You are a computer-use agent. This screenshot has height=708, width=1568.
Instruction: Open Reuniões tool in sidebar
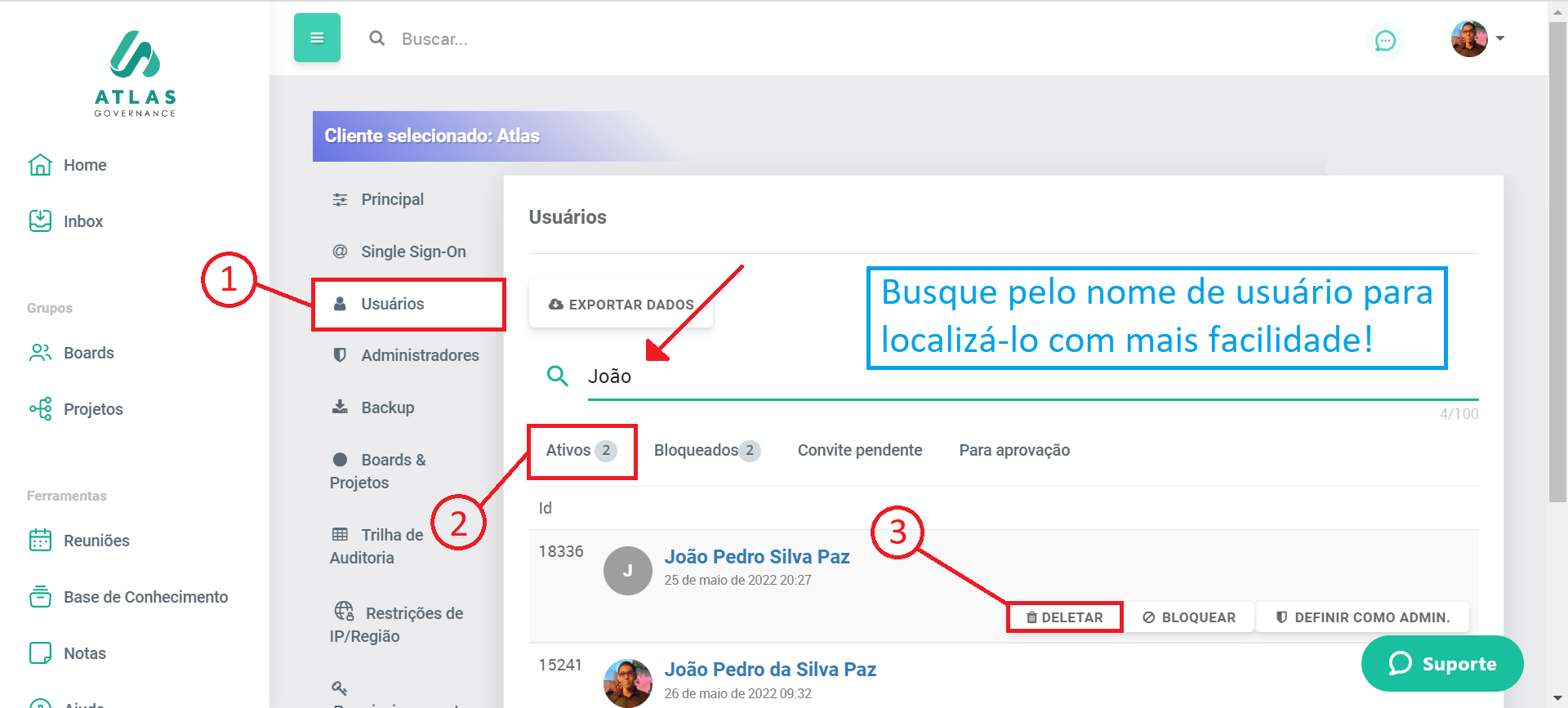(x=96, y=541)
